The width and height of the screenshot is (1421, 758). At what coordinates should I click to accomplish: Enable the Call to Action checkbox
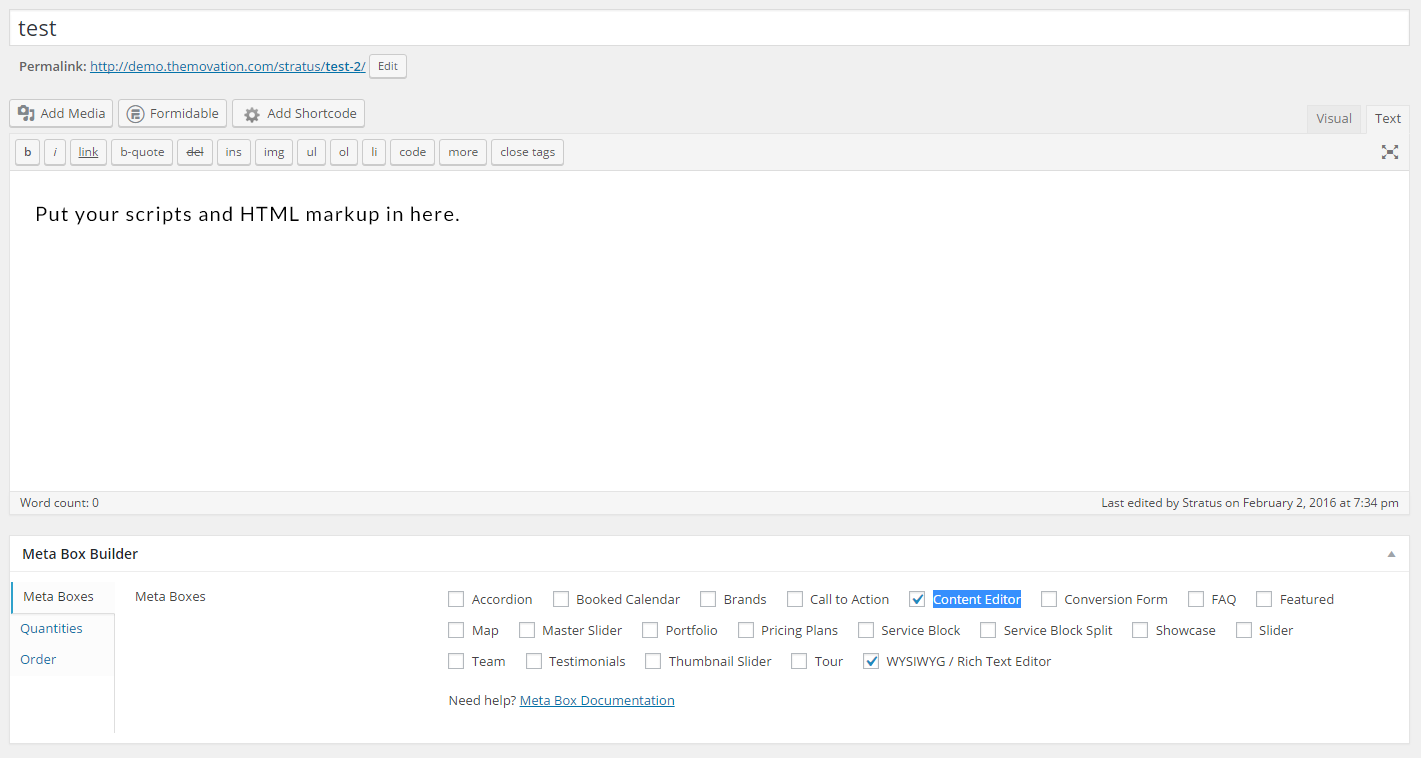795,599
